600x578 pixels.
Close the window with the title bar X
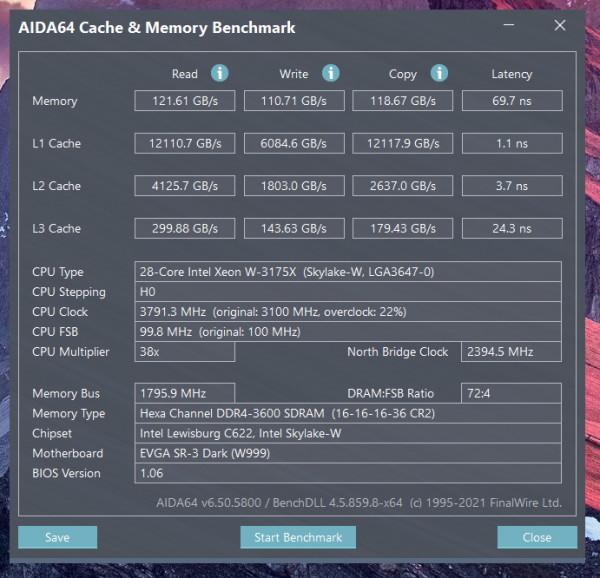click(558, 27)
